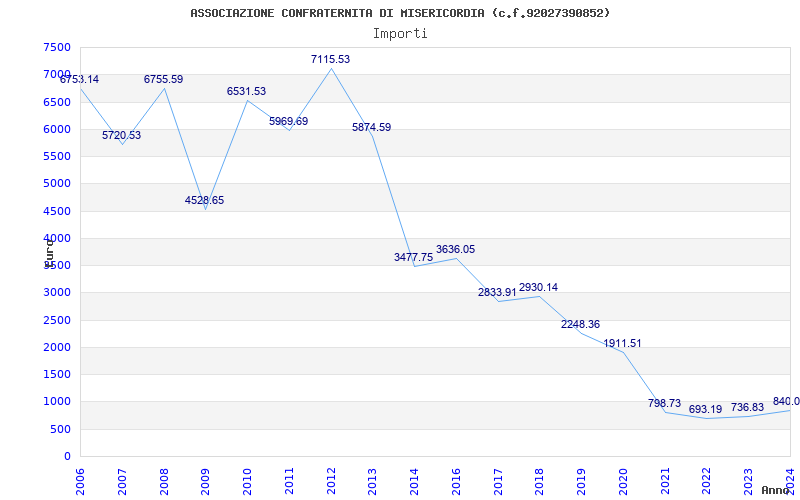The width and height of the screenshot is (800, 500).
Task: Click the y-axis tick 1500
Action: click(57, 374)
